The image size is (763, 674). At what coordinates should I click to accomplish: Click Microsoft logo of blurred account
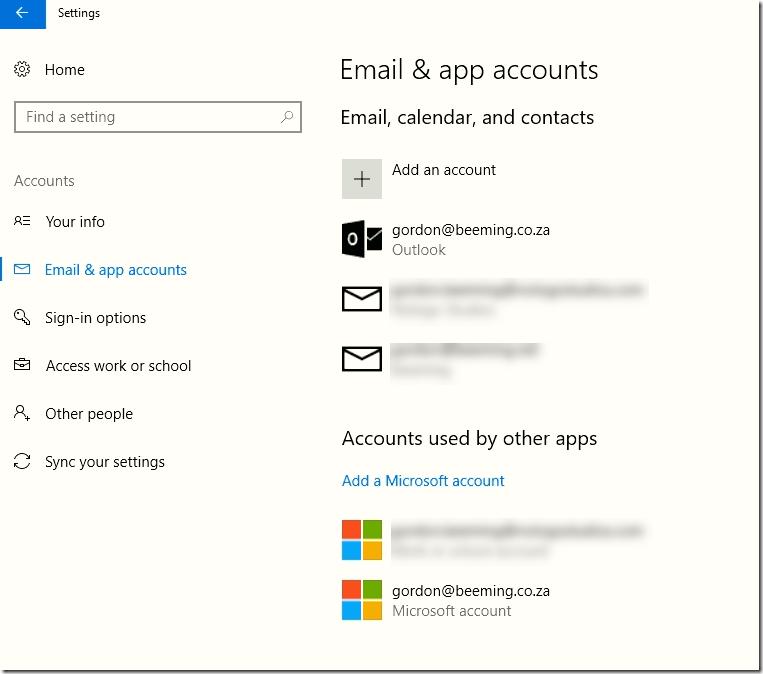(x=362, y=540)
